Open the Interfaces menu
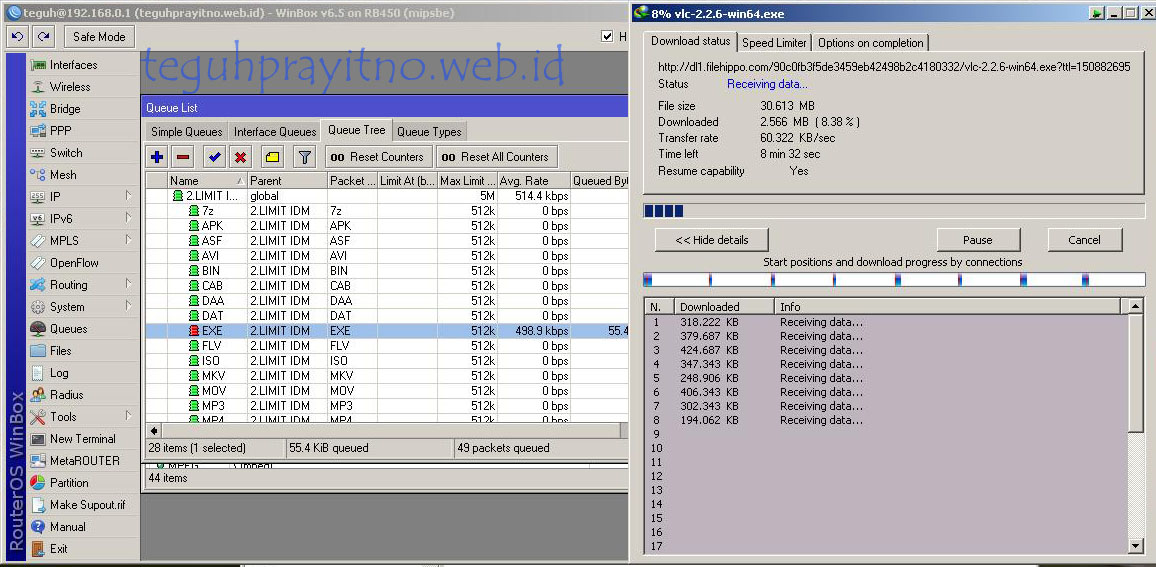Image resolution: width=1156 pixels, height=567 pixels. click(x=73, y=65)
